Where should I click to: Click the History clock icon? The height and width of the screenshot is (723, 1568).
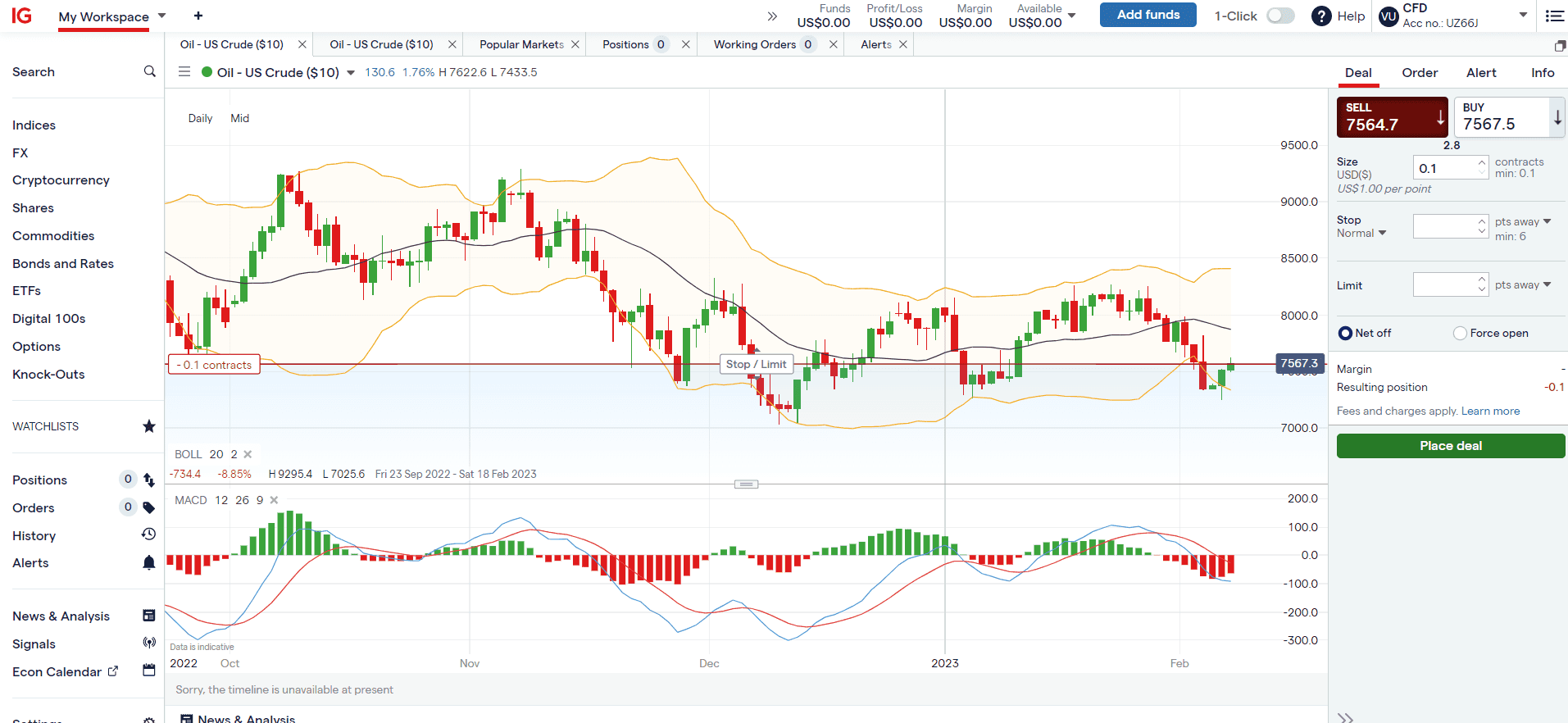pyautogui.click(x=148, y=534)
